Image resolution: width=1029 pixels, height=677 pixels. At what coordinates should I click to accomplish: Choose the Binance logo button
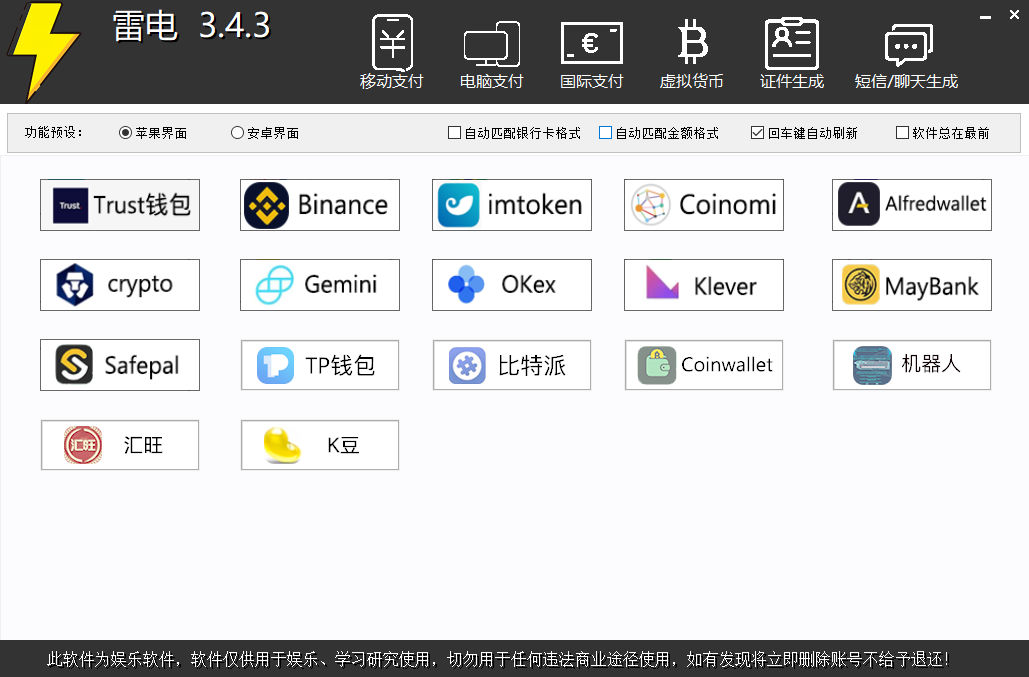click(320, 205)
